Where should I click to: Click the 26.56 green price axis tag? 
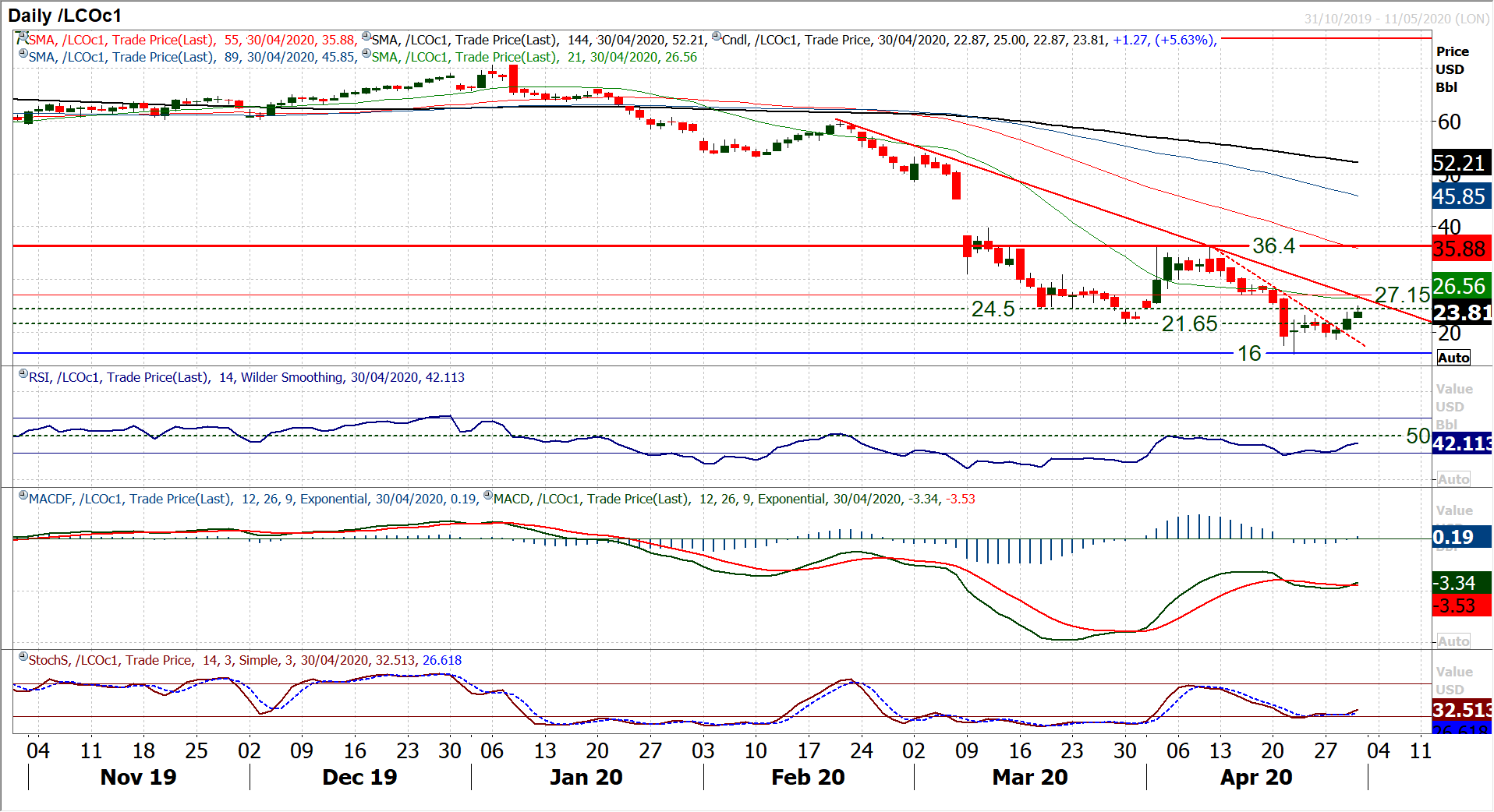click(x=1461, y=286)
